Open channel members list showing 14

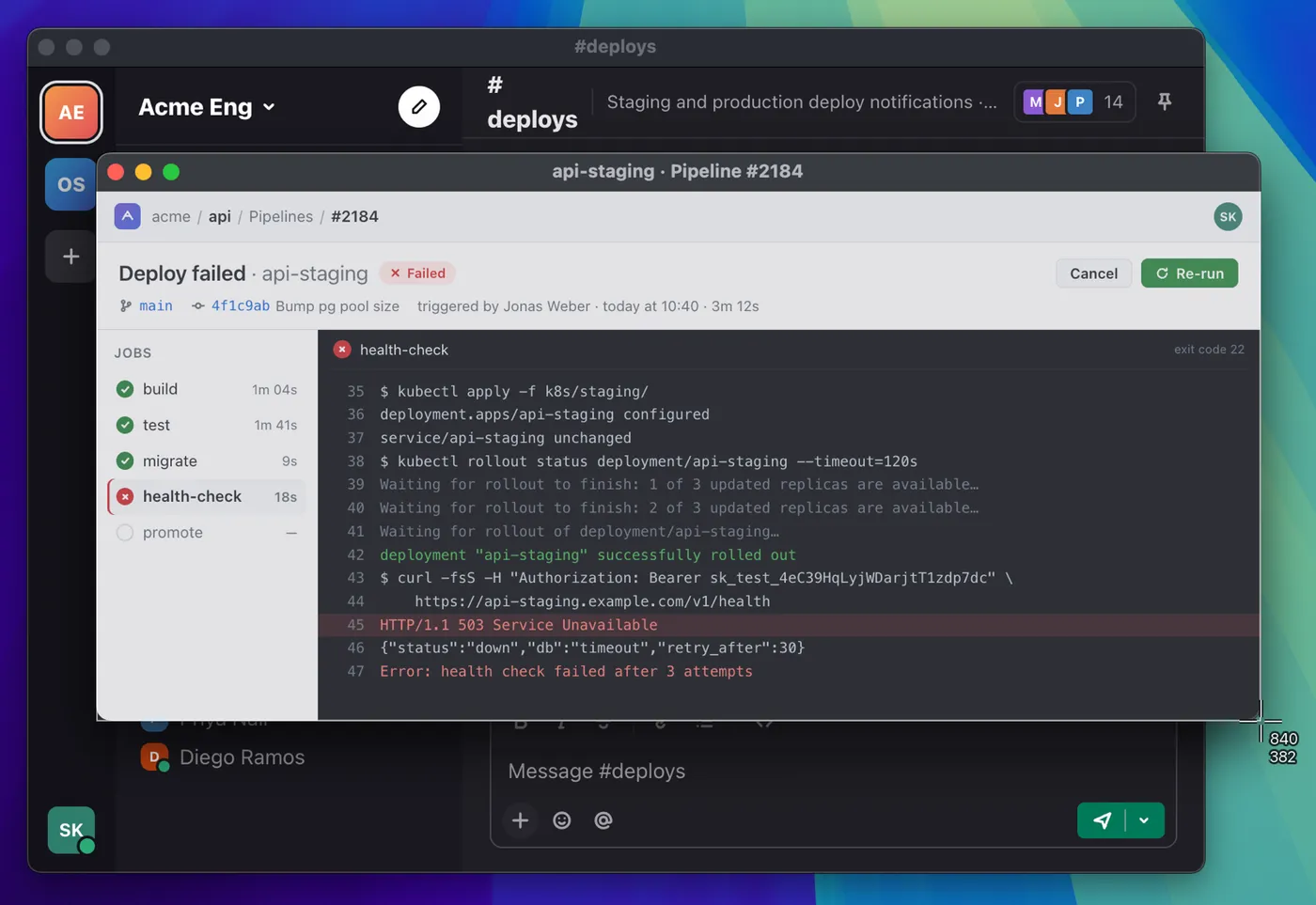pyautogui.click(x=1074, y=101)
